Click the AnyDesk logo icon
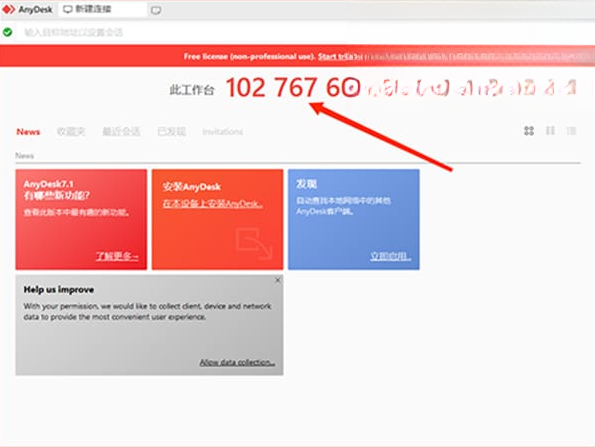 pos(8,9)
